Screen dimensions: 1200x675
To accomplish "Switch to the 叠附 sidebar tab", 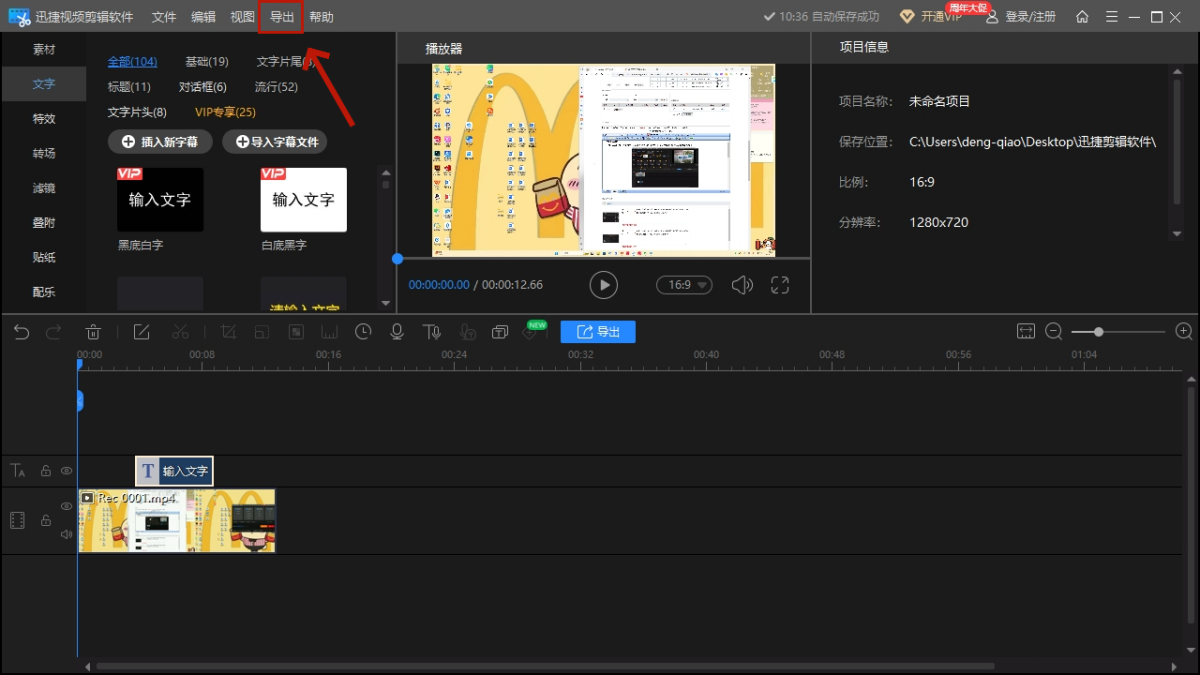I will pyautogui.click(x=44, y=222).
